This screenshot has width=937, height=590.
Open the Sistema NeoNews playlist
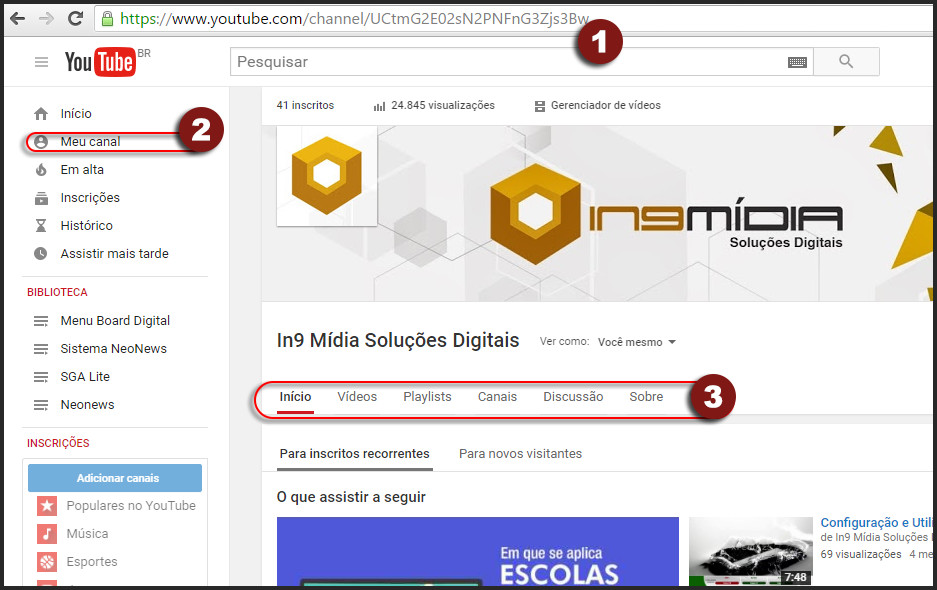[113, 349]
